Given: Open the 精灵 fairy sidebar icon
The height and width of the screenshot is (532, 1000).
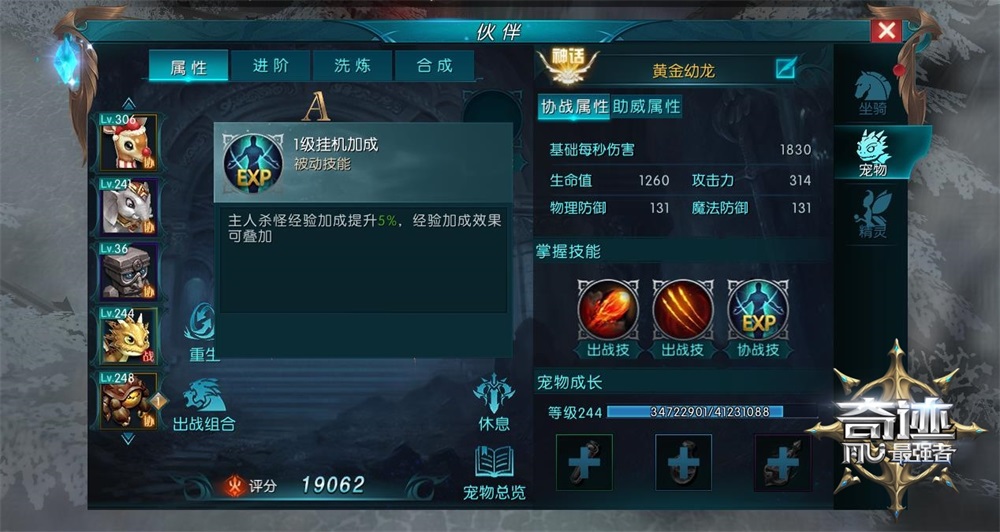Looking at the screenshot, I should 872,214.
